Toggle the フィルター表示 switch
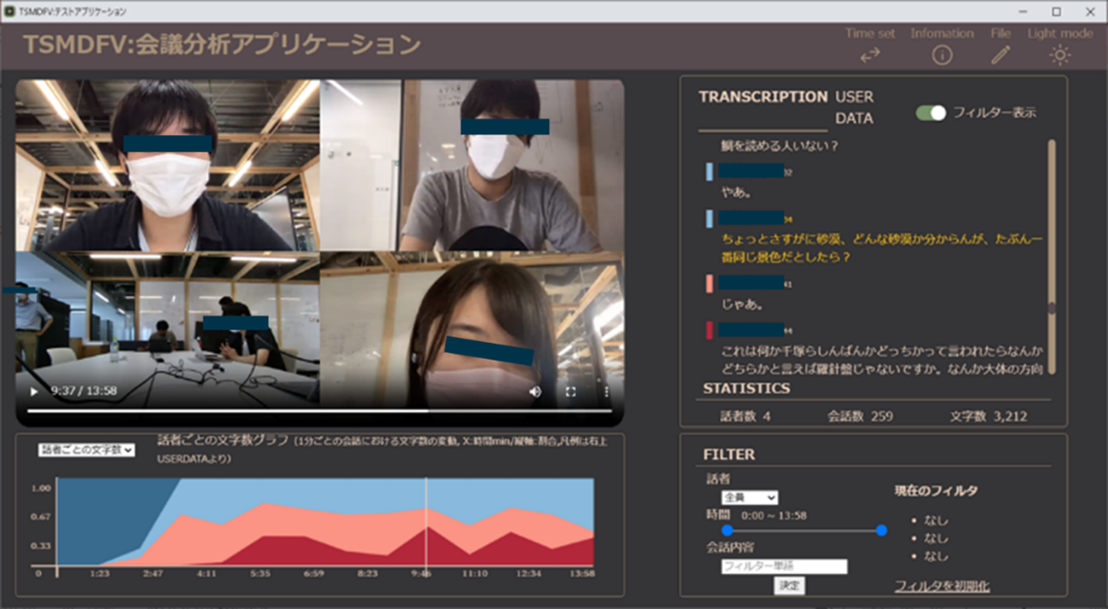1108x609 pixels. (x=931, y=113)
